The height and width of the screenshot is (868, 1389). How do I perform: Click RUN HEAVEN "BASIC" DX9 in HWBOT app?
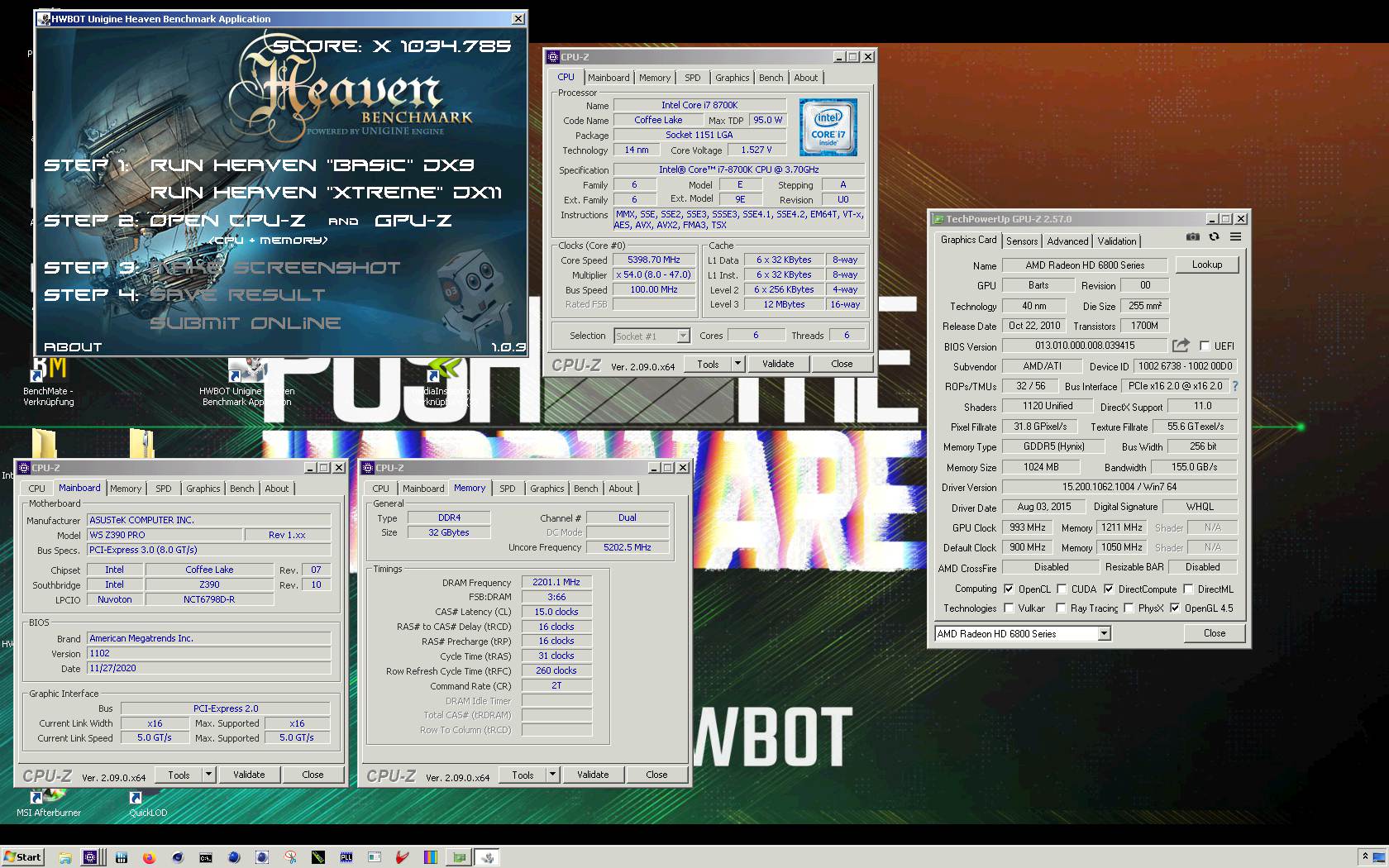(x=312, y=165)
